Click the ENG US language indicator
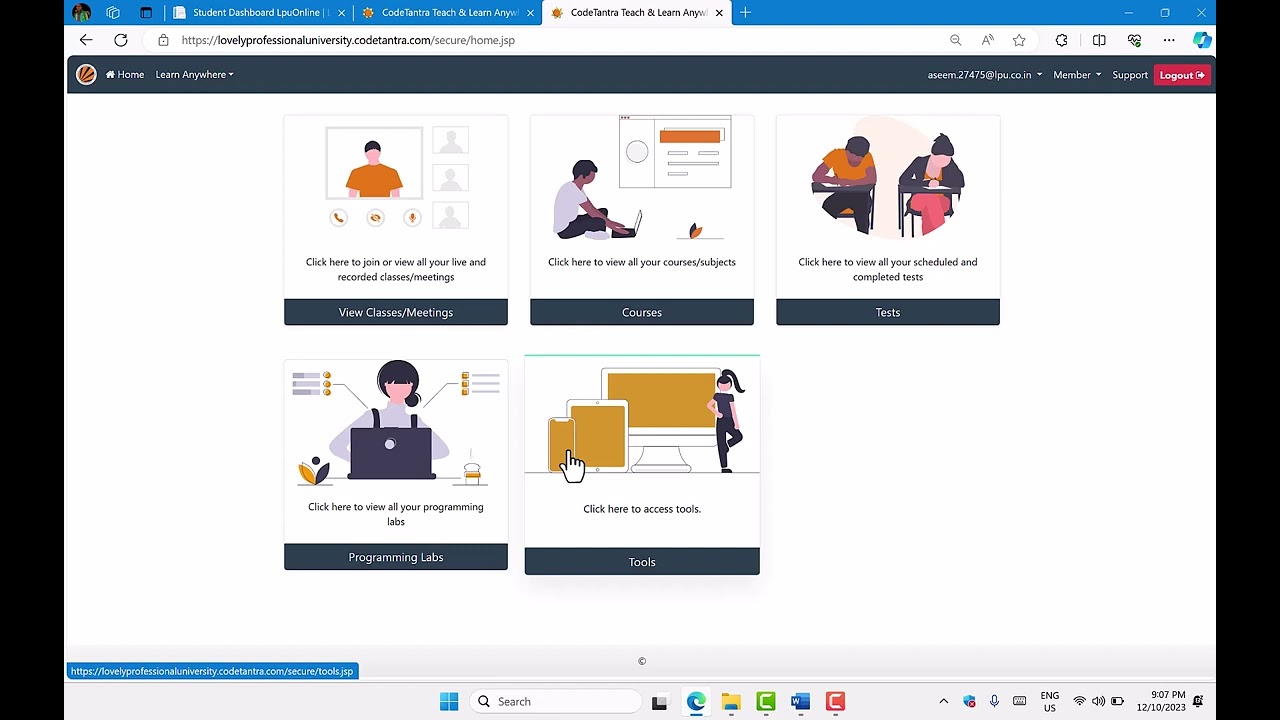Image resolution: width=1280 pixels, height=720 pixels. 1049,702
